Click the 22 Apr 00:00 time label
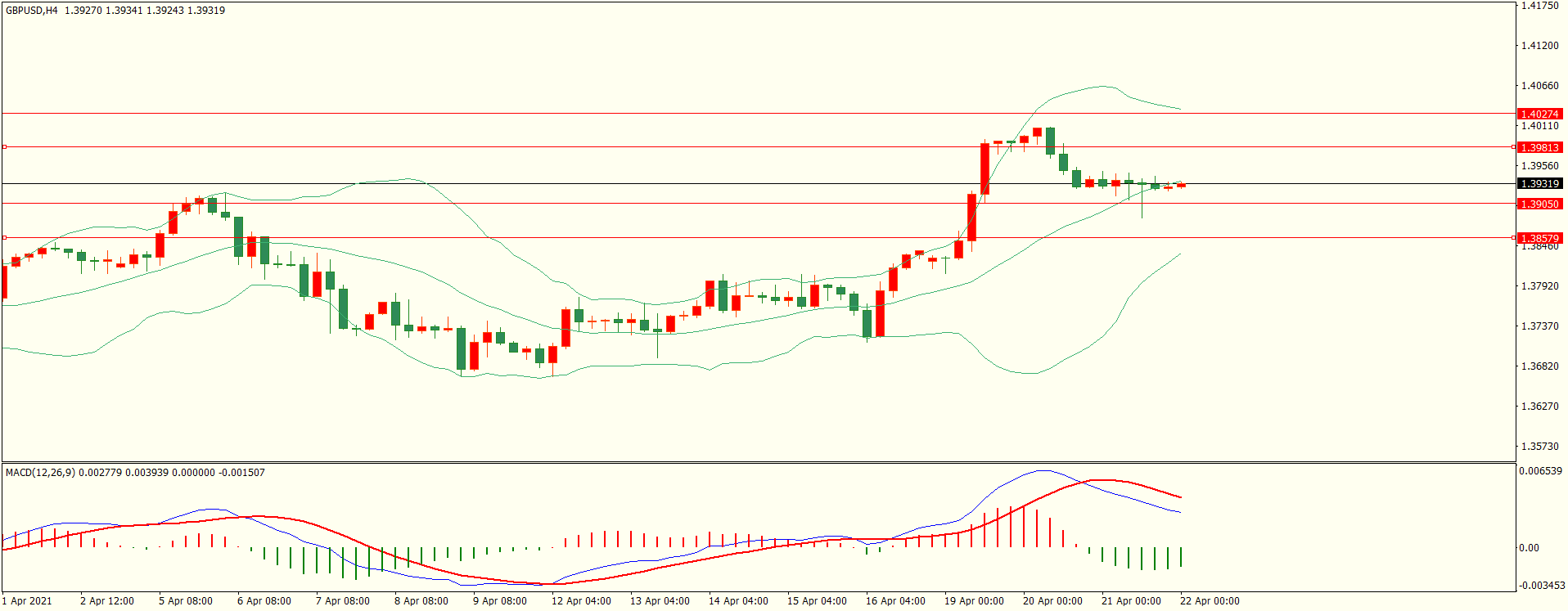This screenshot has width=1568, height=611. click(x=1210, y=601)
